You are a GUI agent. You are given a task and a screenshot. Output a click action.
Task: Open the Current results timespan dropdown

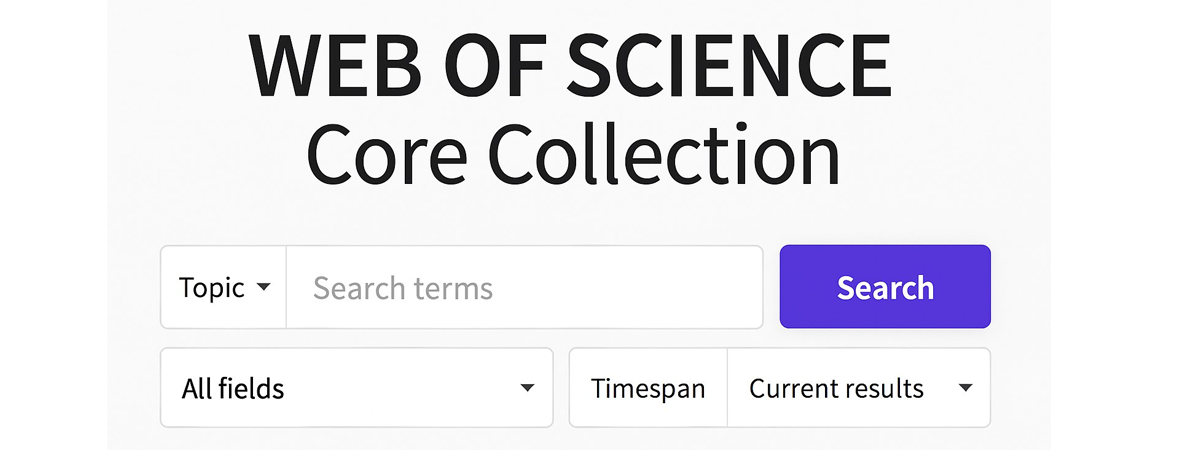[858, 388]
